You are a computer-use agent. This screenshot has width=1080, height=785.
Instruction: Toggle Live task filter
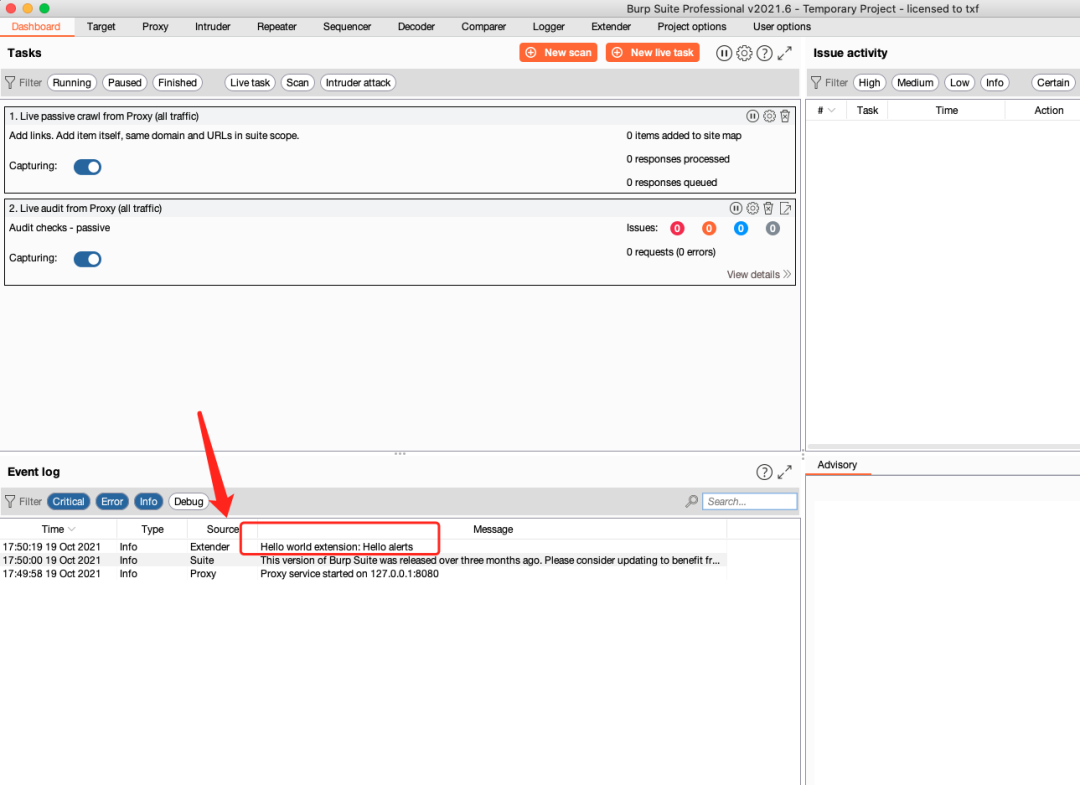click(x=250, y=83)
